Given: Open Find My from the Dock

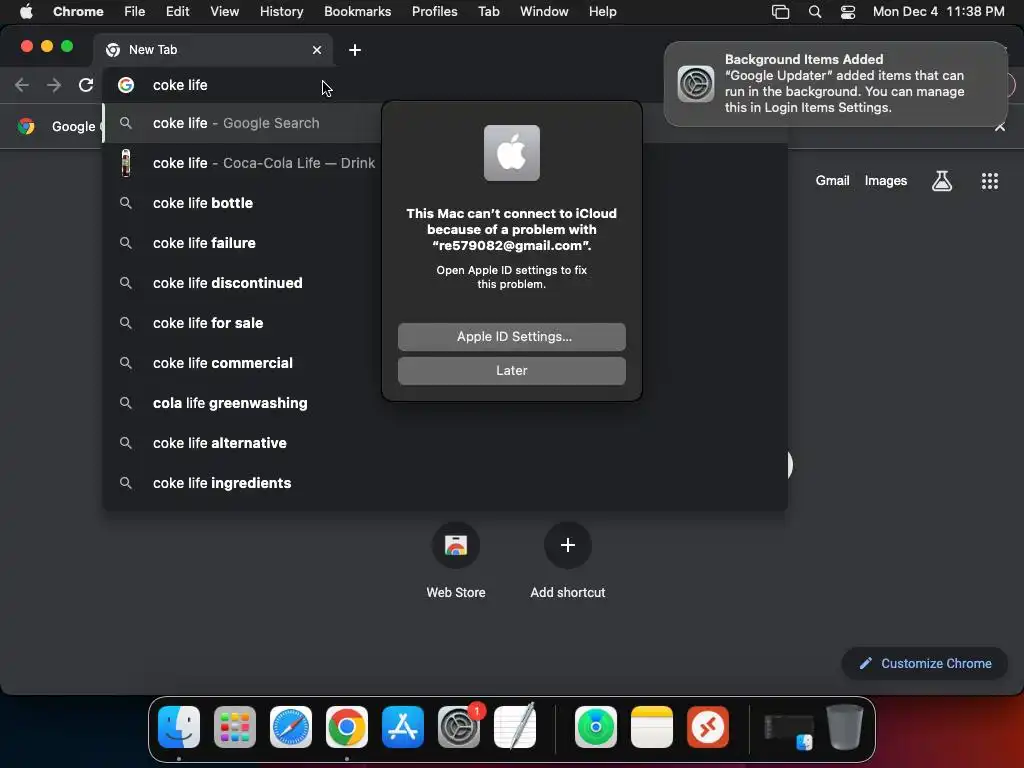Looking at the screenshot, I should pos(596,727).
